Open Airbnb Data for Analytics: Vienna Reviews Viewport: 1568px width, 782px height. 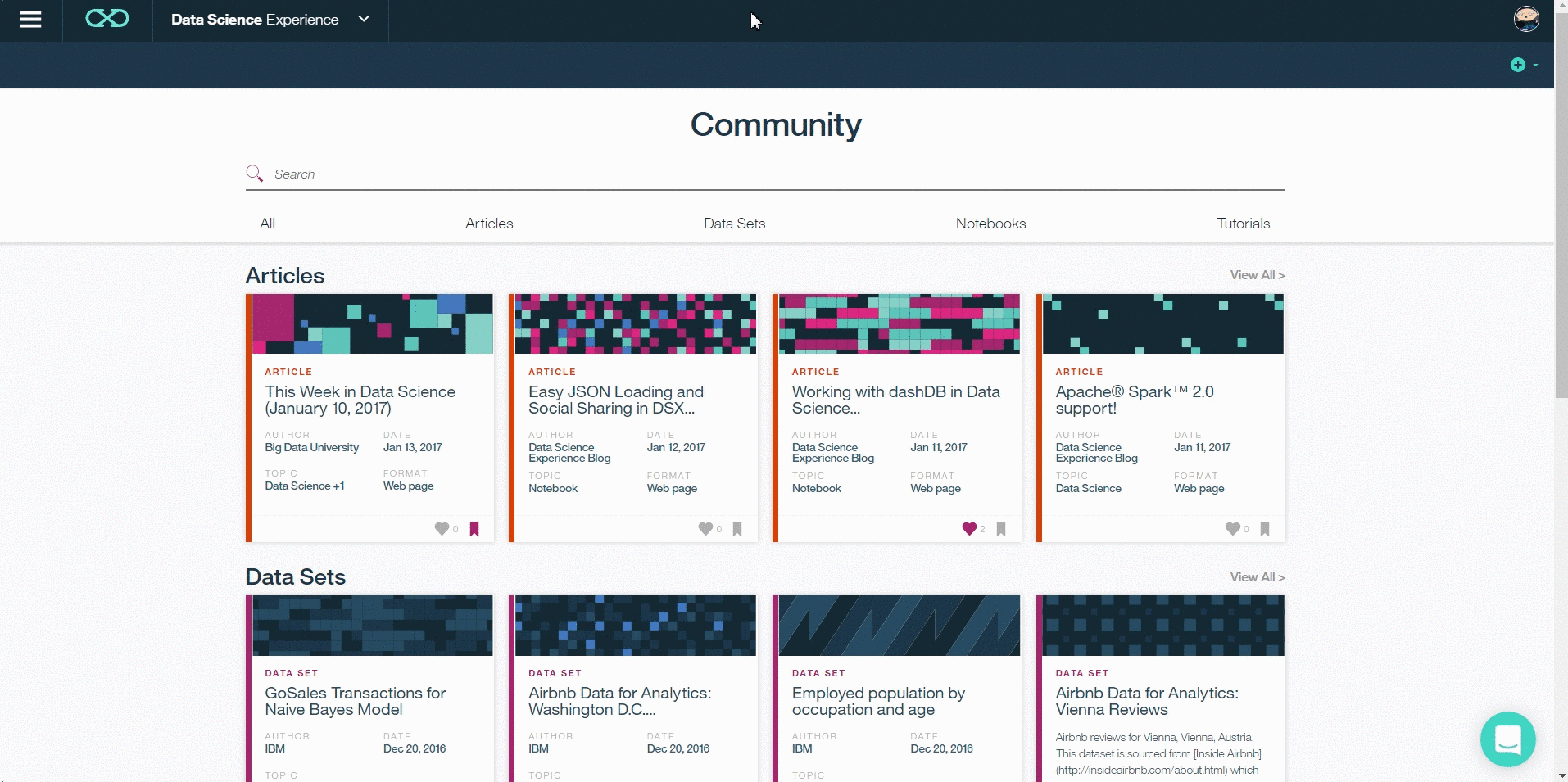[1147, 701]
